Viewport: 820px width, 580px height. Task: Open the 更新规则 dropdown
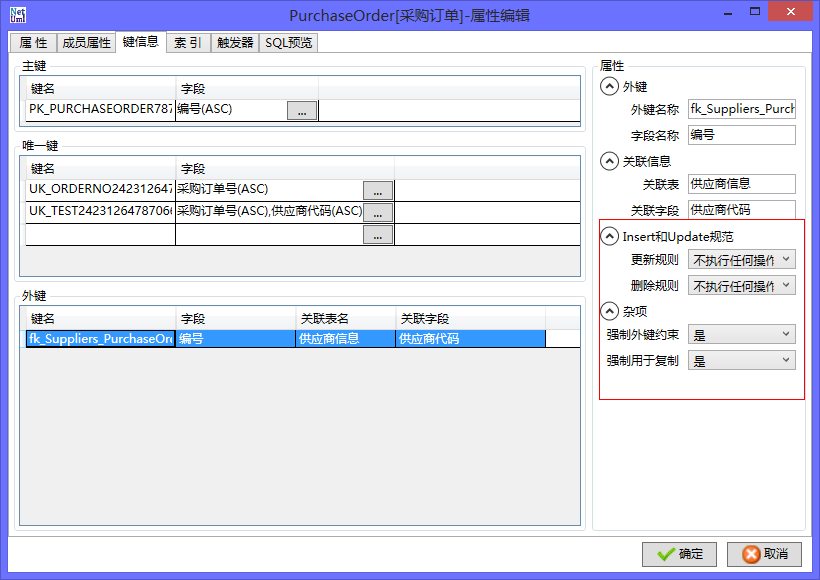pyautogui.click(x=741, y=260)
